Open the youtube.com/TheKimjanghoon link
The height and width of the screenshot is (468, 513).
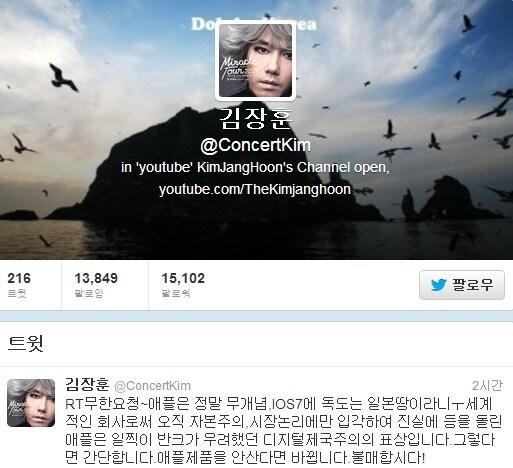point(255,189)
